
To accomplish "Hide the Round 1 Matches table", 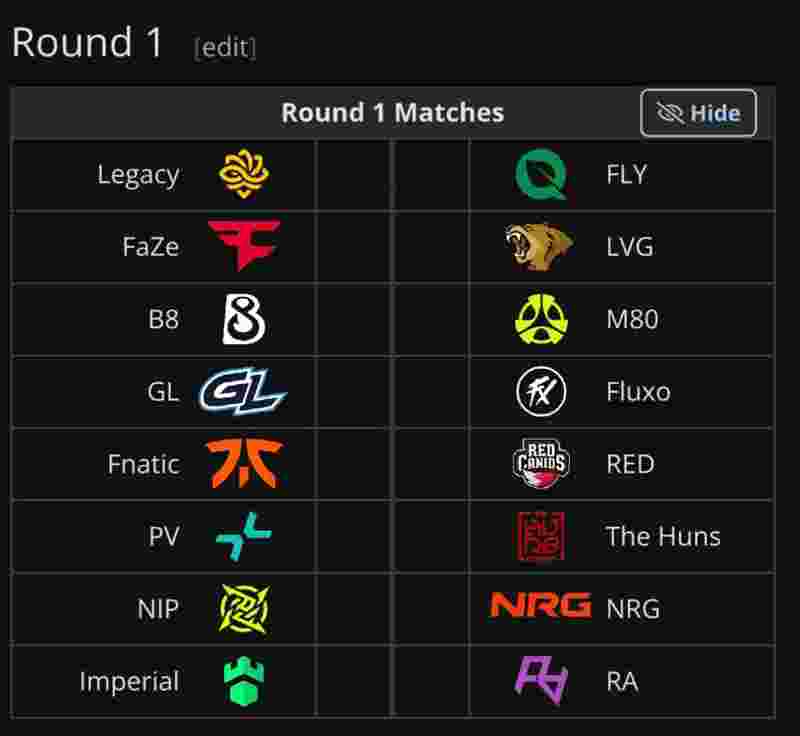I will 698,113.
